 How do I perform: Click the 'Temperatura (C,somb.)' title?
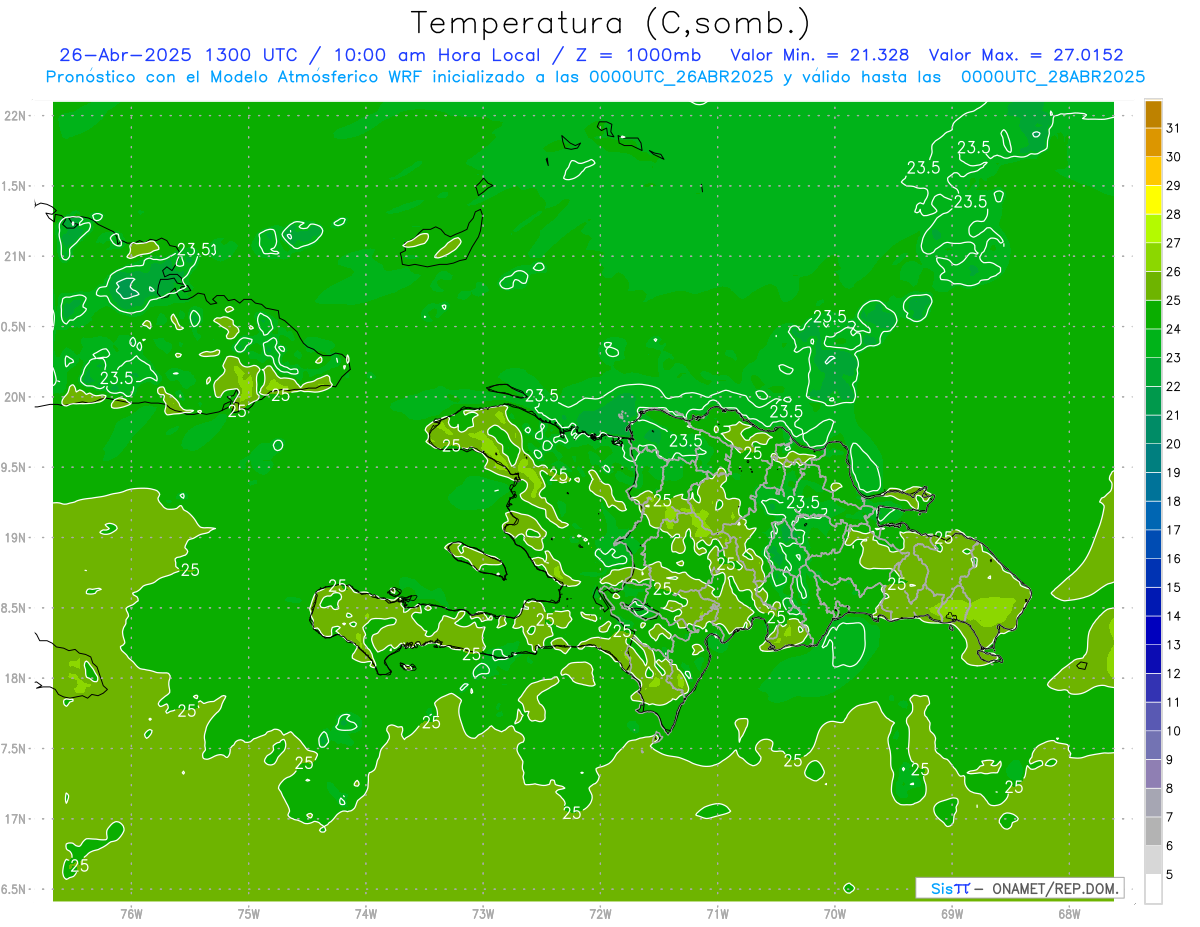click(611, 23)
